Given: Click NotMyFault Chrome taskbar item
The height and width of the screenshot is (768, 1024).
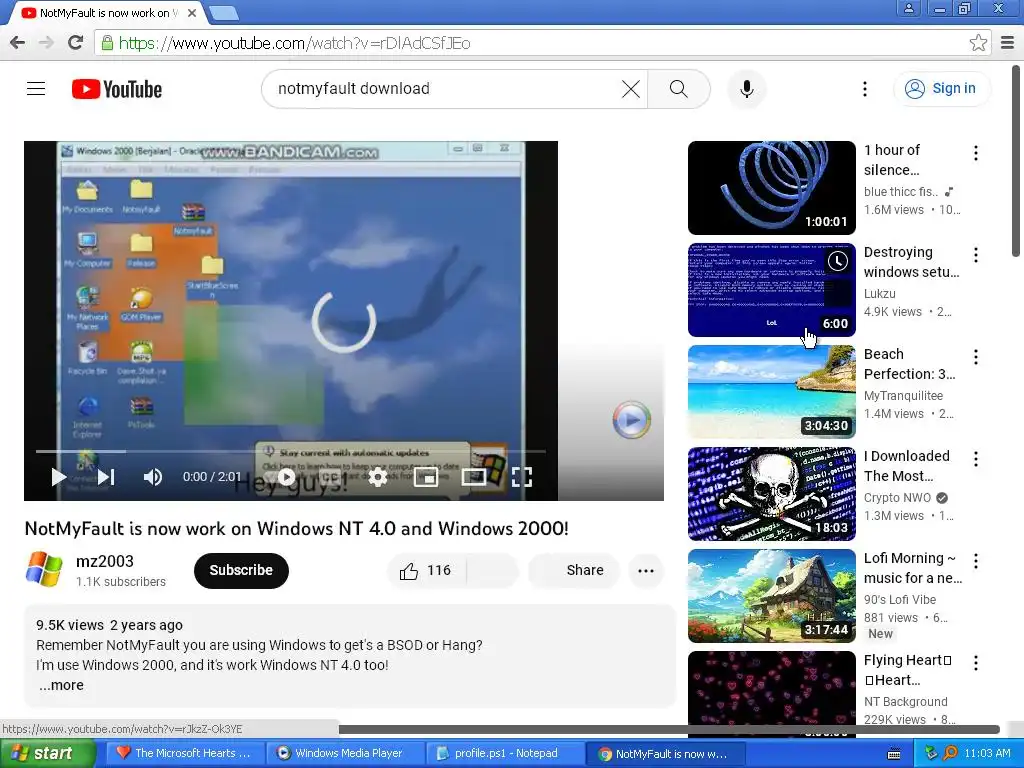Looking at the screenshot, I should point(666,753).
